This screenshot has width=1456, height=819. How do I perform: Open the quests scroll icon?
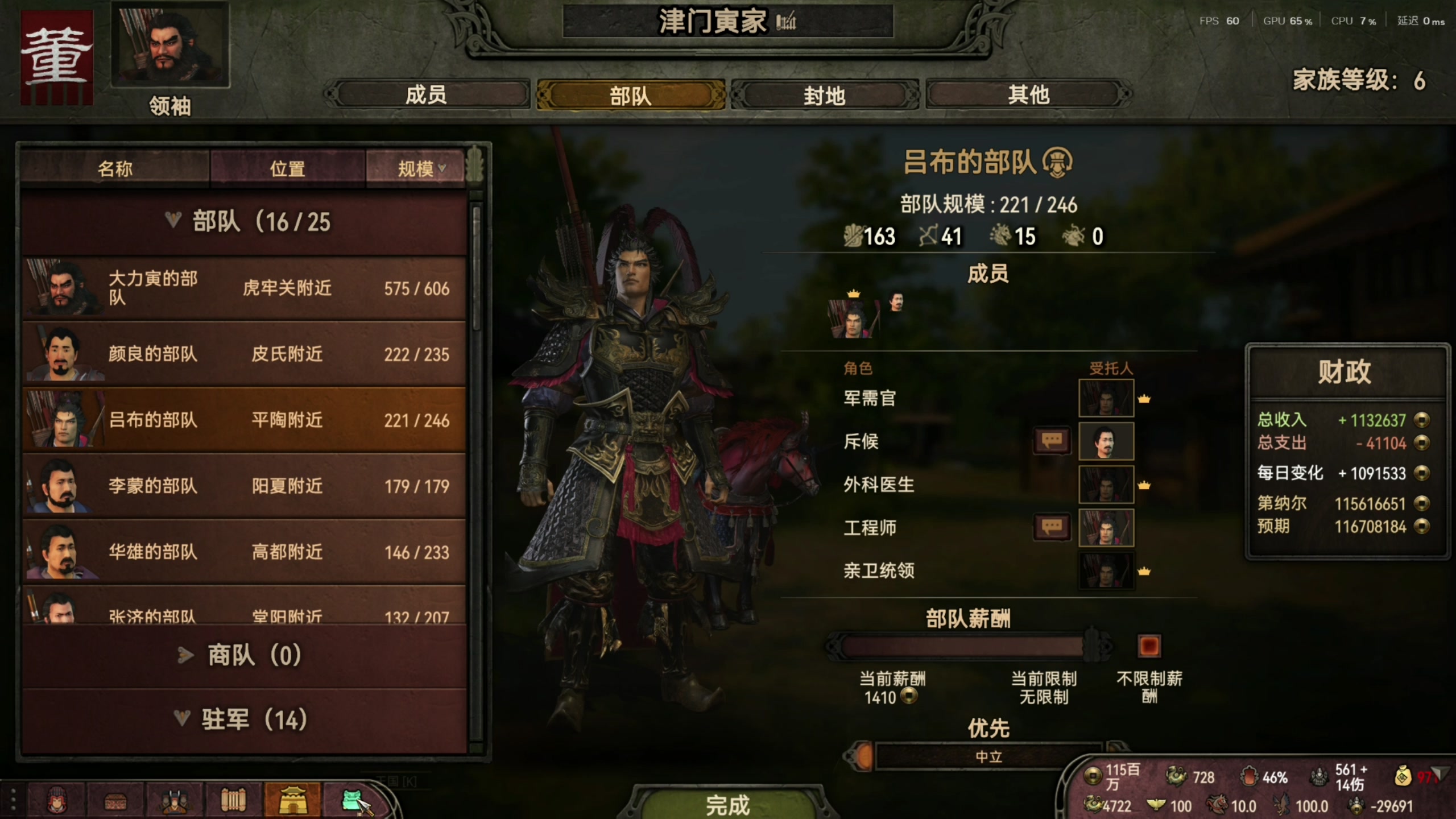point(233,801)
